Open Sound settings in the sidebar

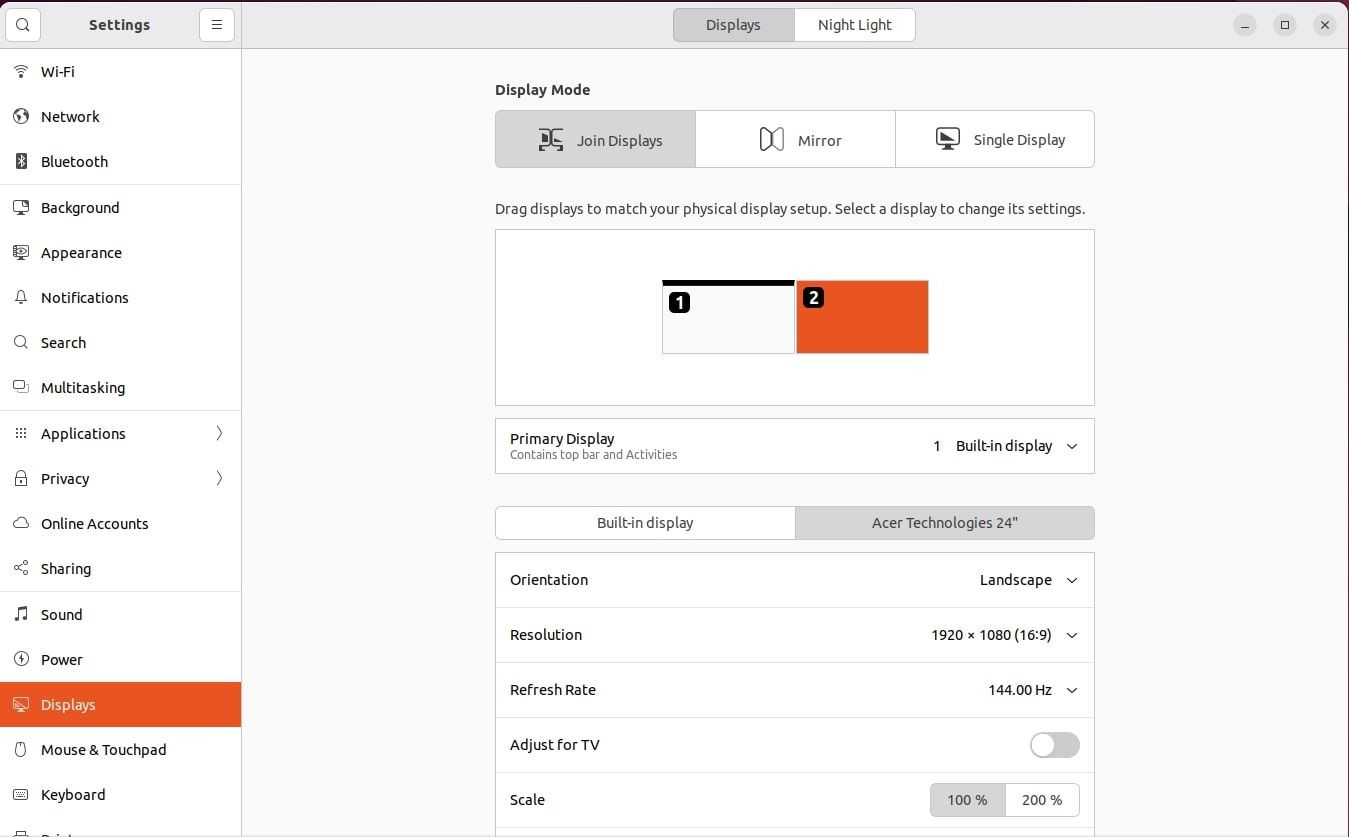pyautogui.click(x=61, y=614)
